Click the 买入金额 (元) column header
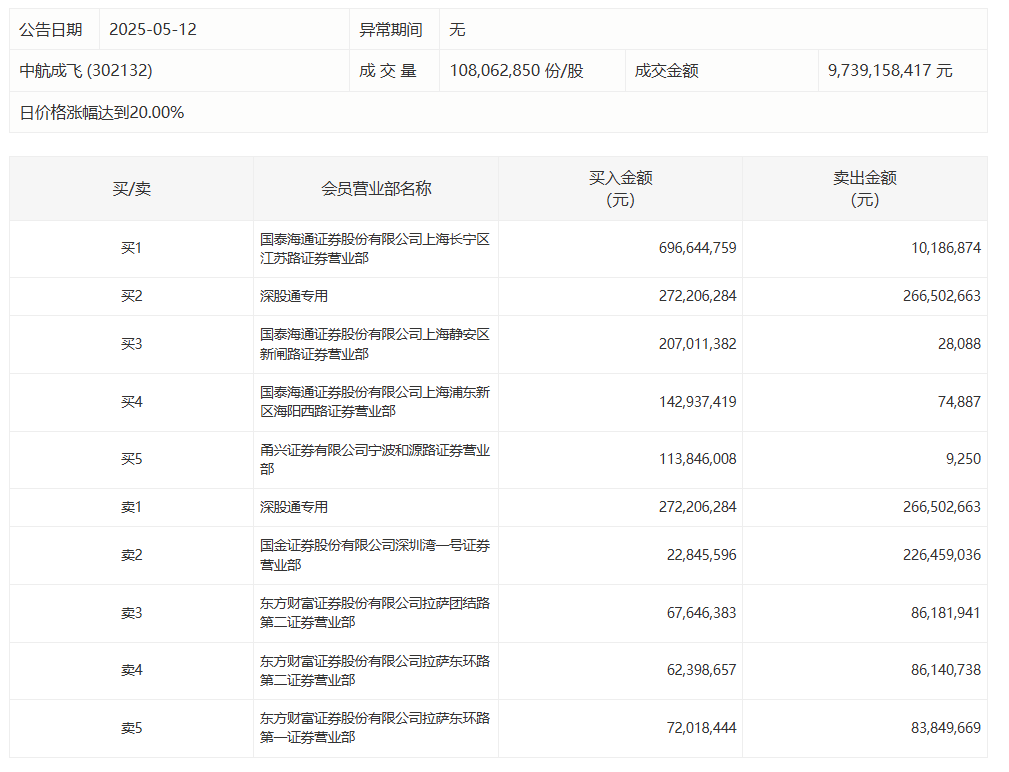 pos(620,188)
